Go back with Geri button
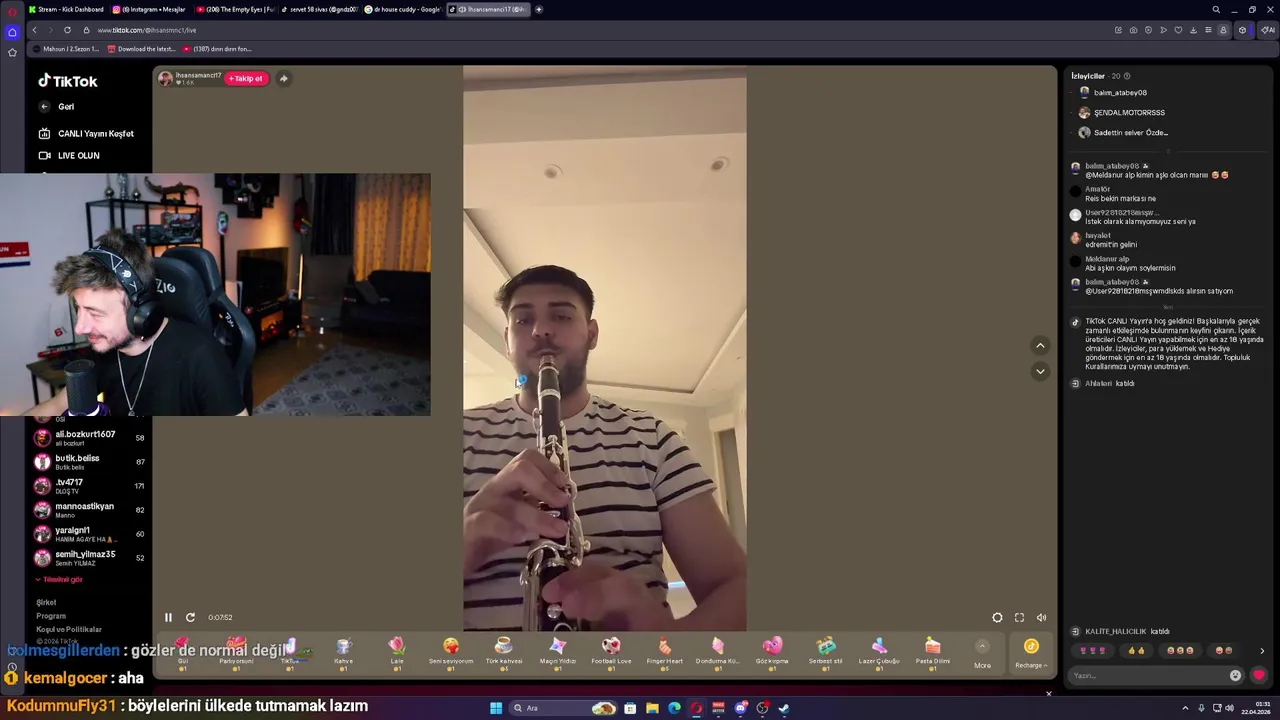Image resolution: width=1280 pixels, height=720 pixels. tap(57, 106)
